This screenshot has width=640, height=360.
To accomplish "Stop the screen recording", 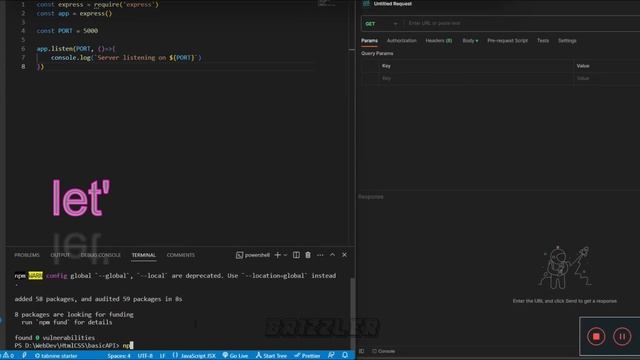I will [x=596, y=337].
